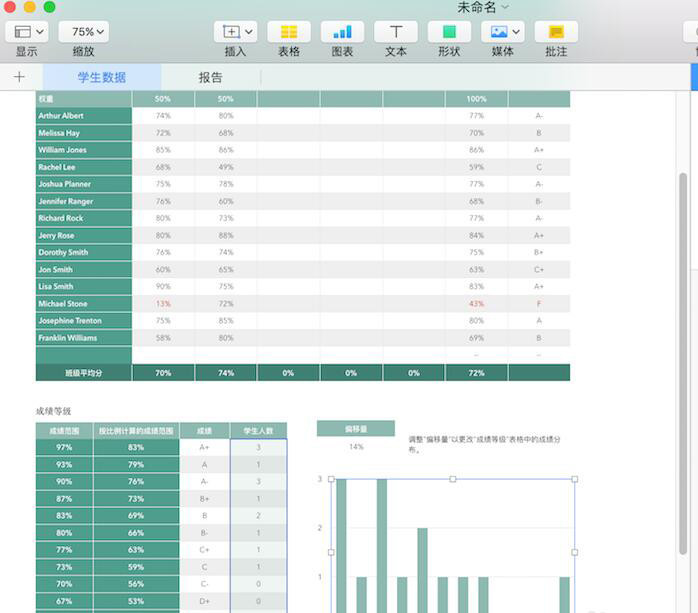Select the Lisa Smith row header
This screenshot has width=698, height=613.
pyautogui.click(x=84, y=287)
